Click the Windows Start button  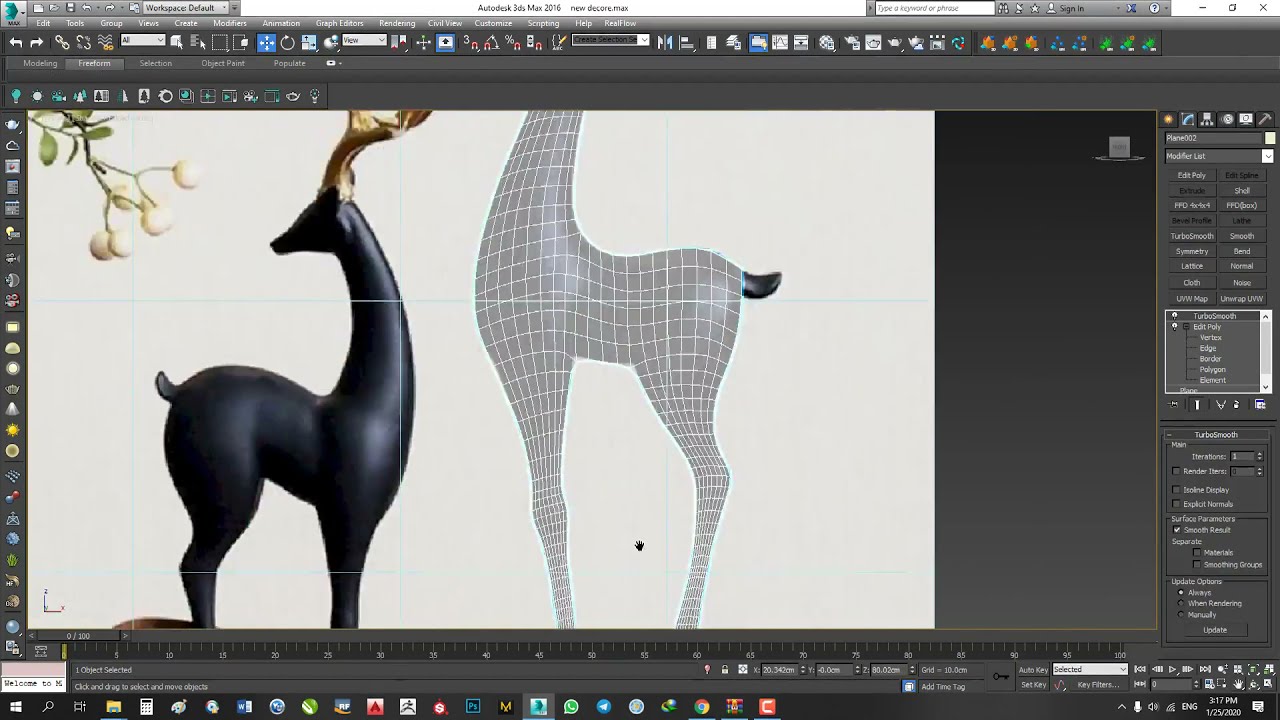pyautogui.click(x=15, y=707)
